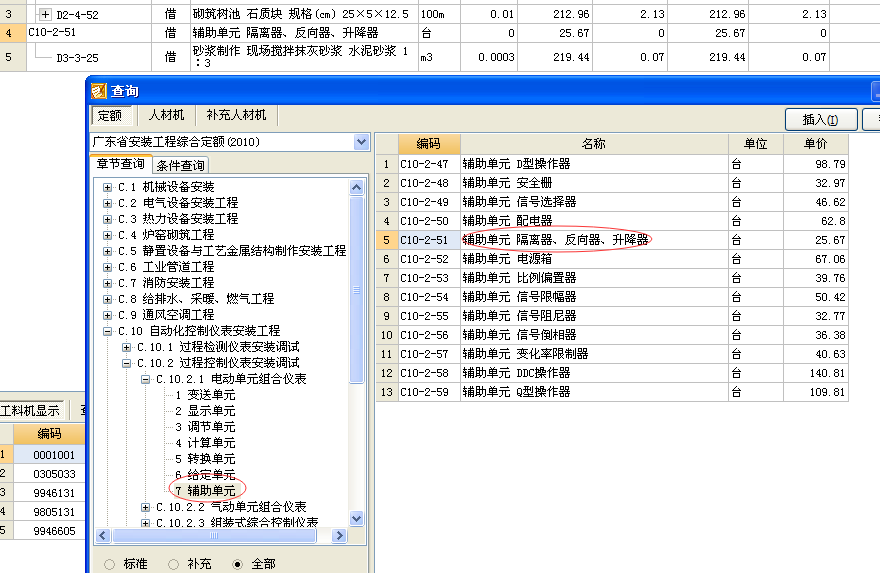
Task: Select tree item 2 显示单元
Action: 205,411
